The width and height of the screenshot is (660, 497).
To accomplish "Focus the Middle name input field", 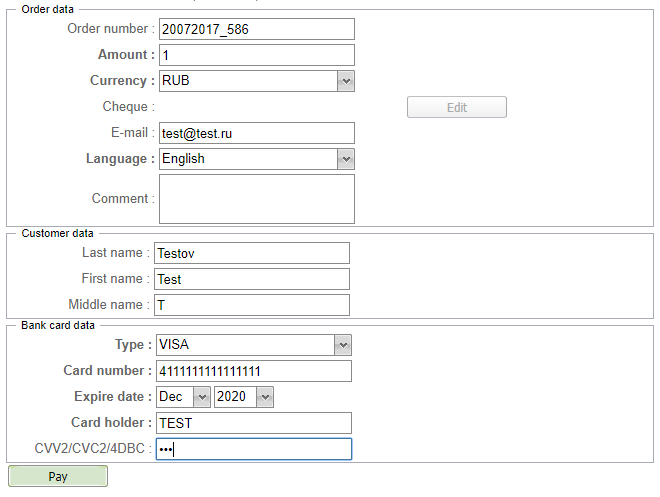I will (251, 305).
